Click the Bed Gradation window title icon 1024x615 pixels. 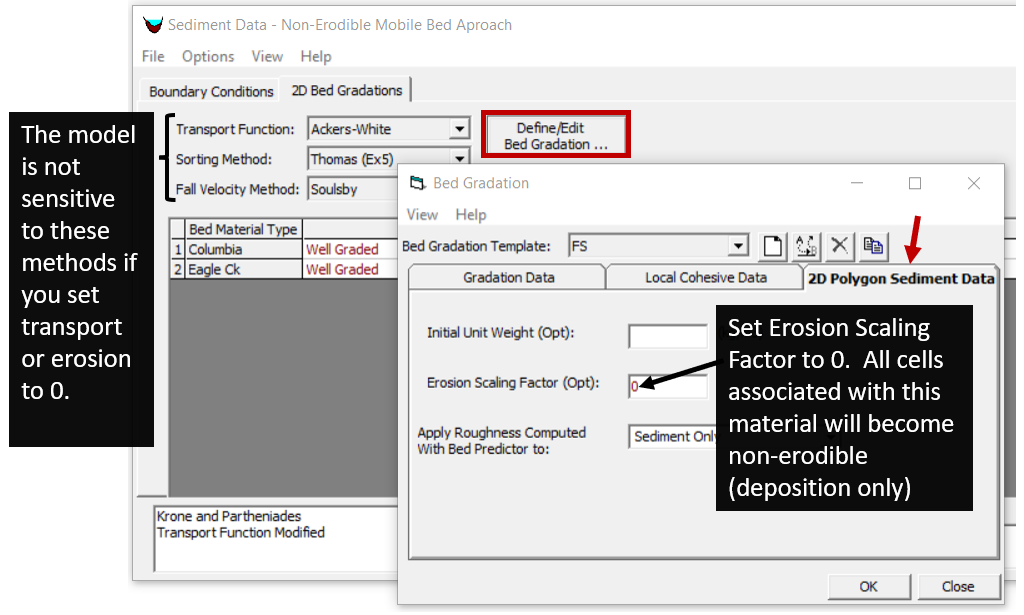click(418, 183)
